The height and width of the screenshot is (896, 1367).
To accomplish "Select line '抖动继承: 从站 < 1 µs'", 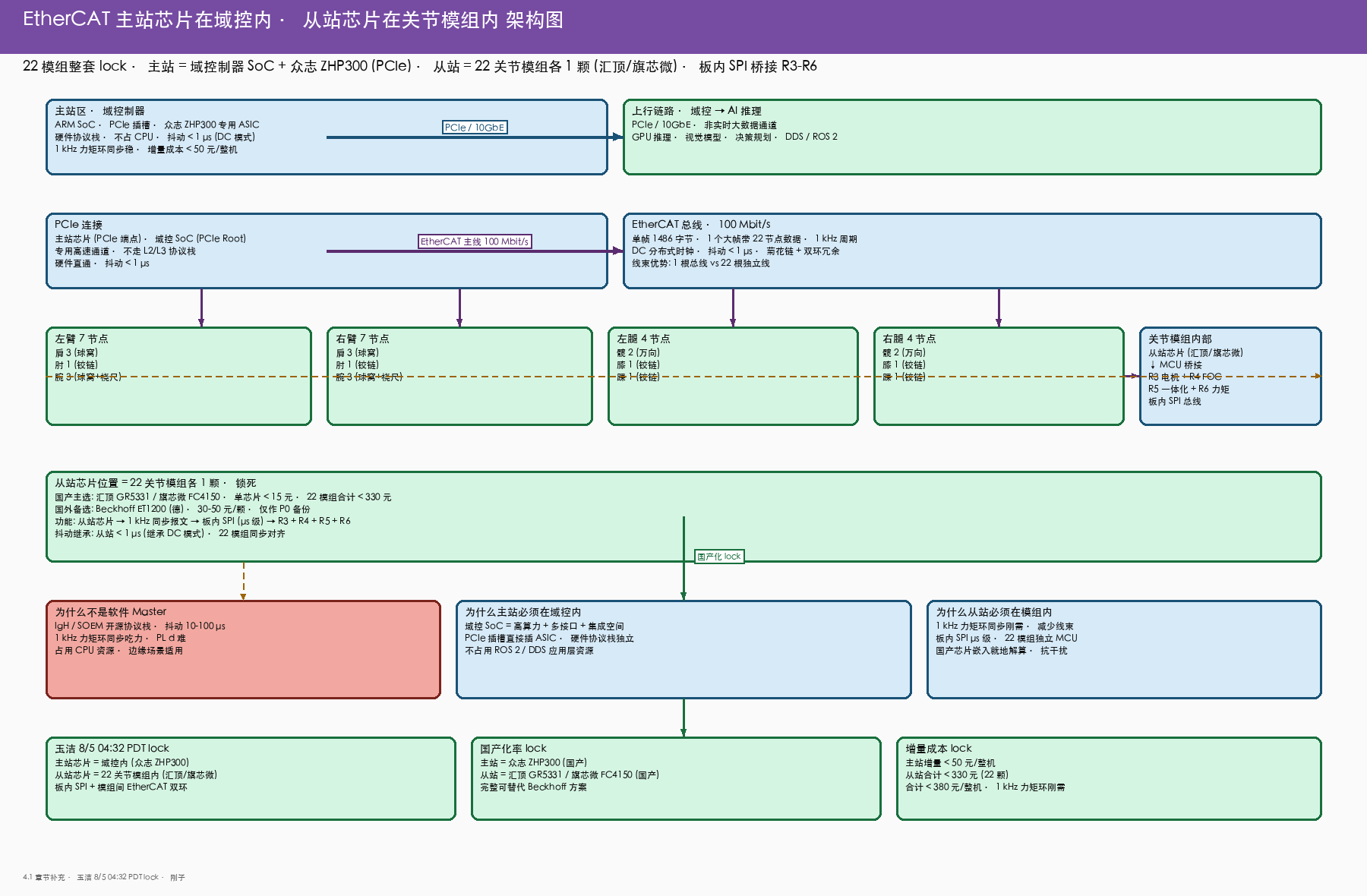I will (x=98, y=534).
